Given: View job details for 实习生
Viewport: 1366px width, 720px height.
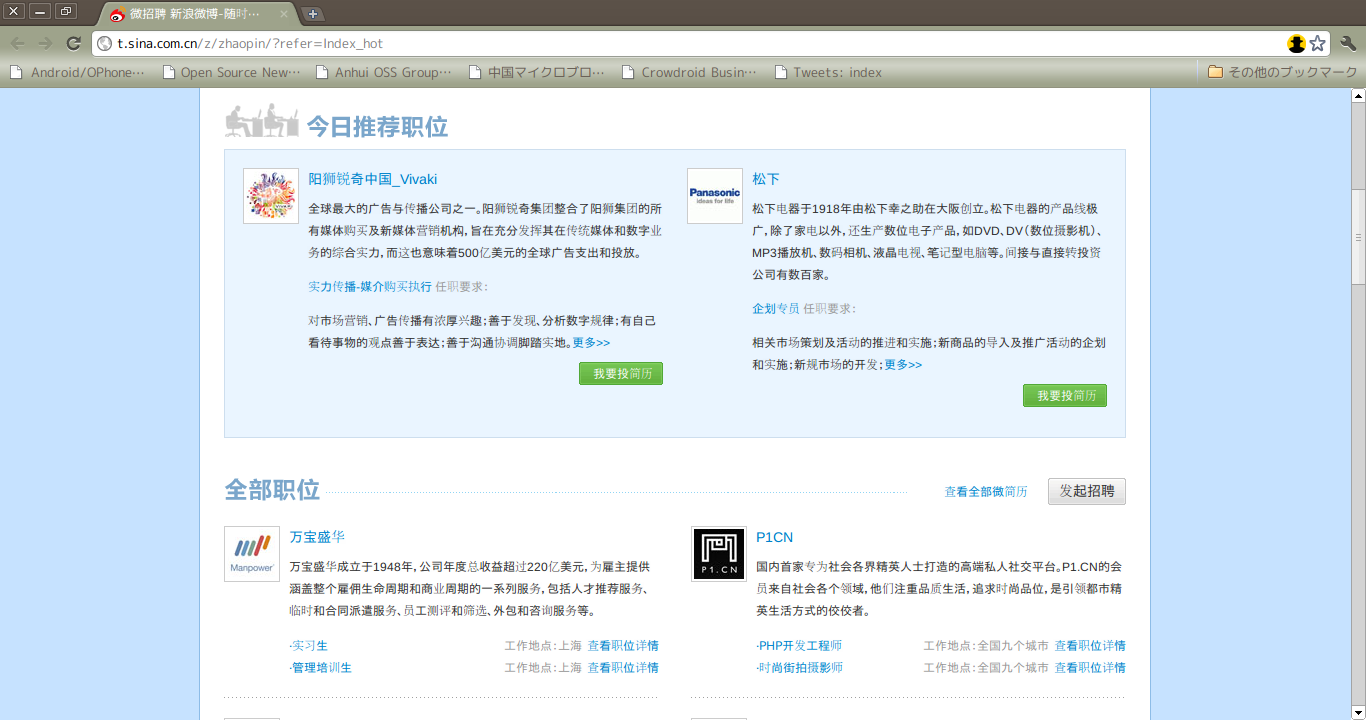Looking at the screenshot, I should 623,645.
